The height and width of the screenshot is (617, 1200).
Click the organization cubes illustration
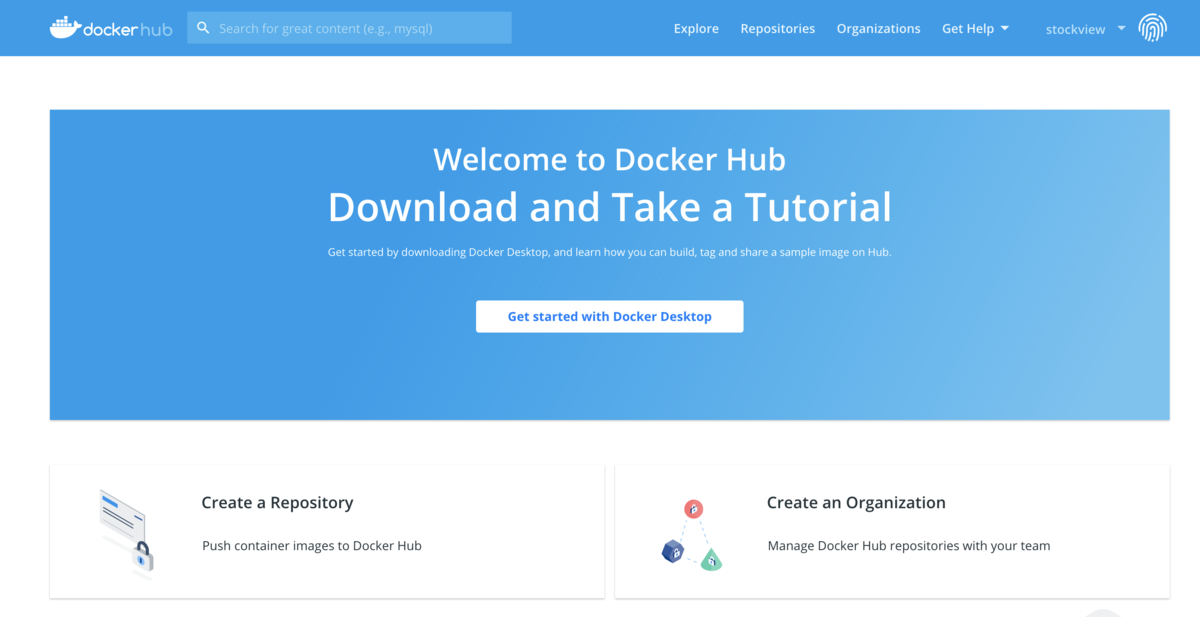coord(692,535)
